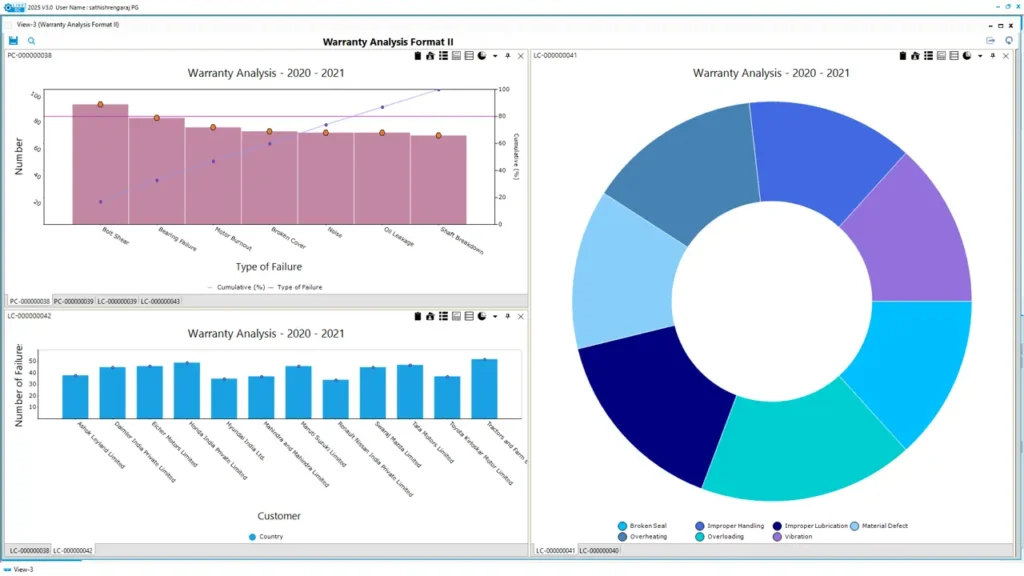The height and width of the screenshot is (576, 1024).
Task: Click the export icon at top right
Action: pos(990,41)
